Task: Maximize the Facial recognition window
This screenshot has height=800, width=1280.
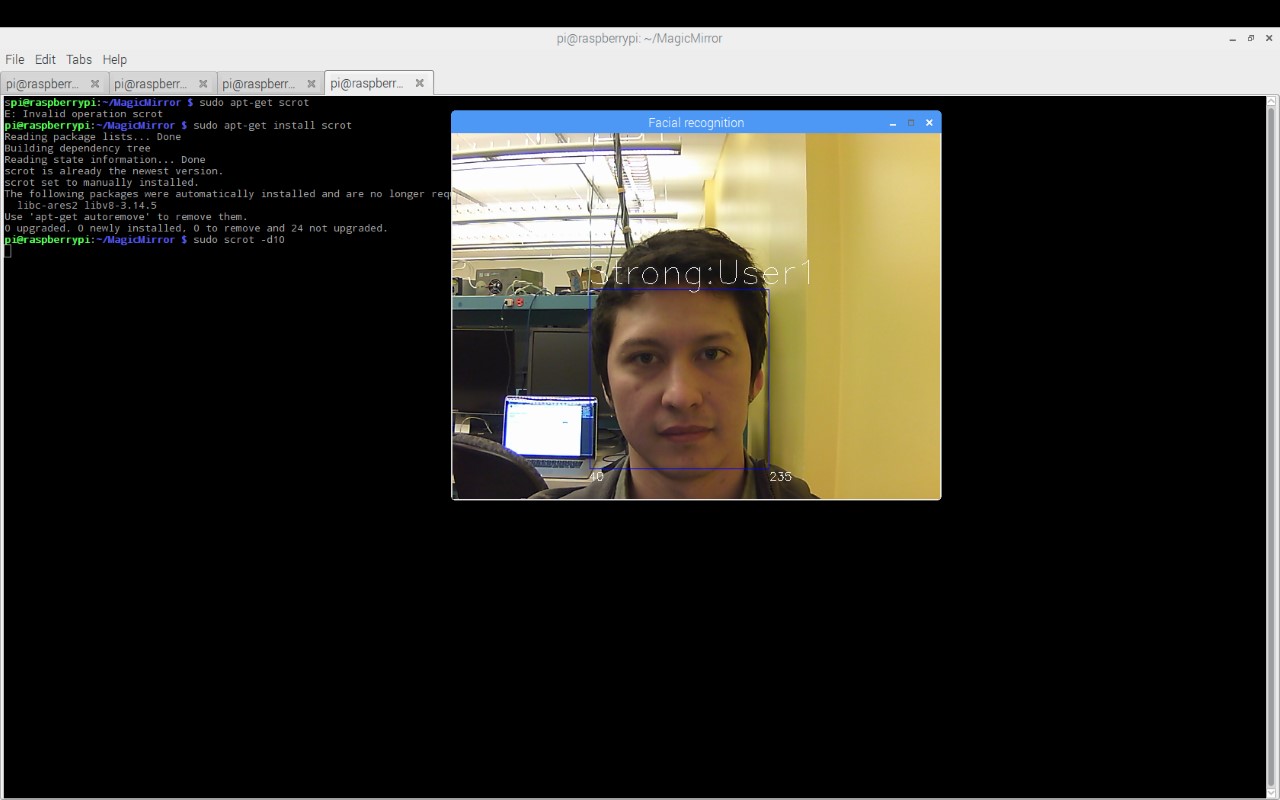Action: pyautogui.click(x=911, y=123)
